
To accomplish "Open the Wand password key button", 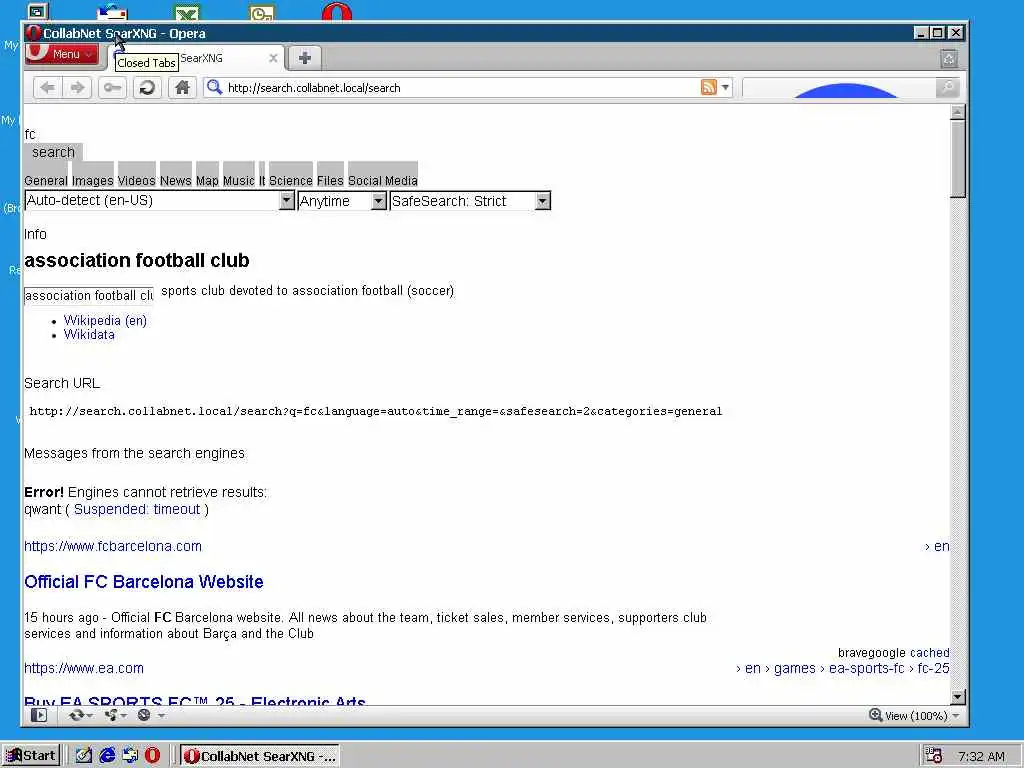I will pos(112,88).
